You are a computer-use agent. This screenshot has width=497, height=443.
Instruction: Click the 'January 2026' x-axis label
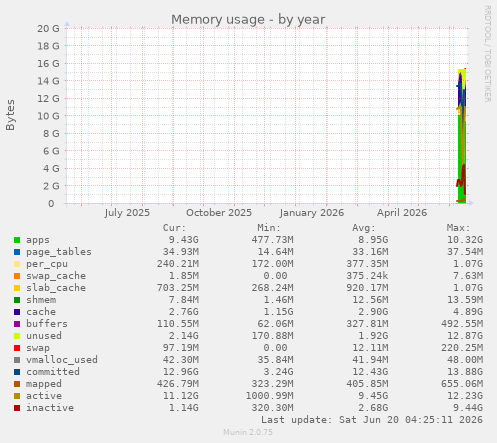point(312,213)
